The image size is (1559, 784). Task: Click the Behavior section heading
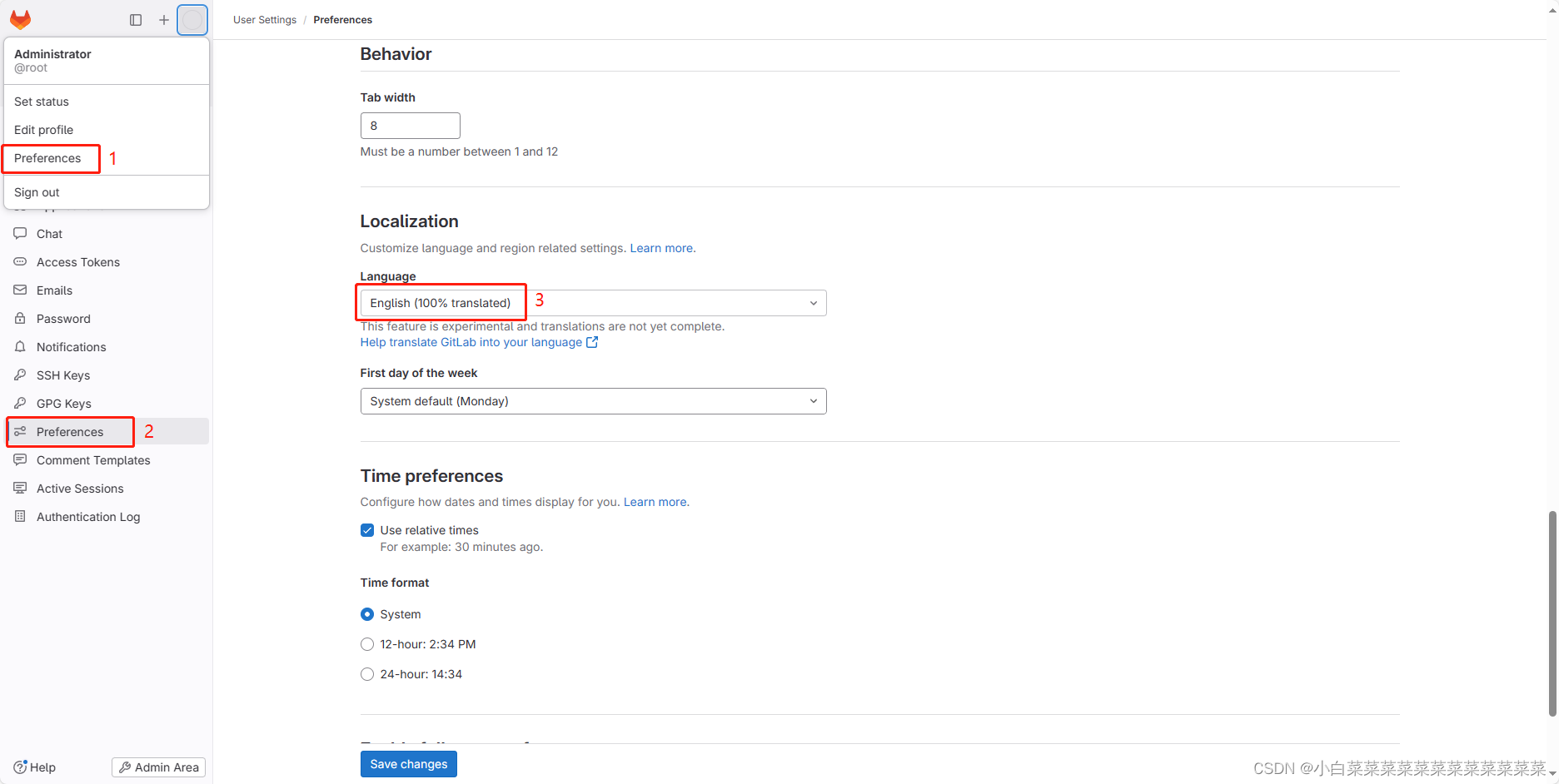coord(396,54)
